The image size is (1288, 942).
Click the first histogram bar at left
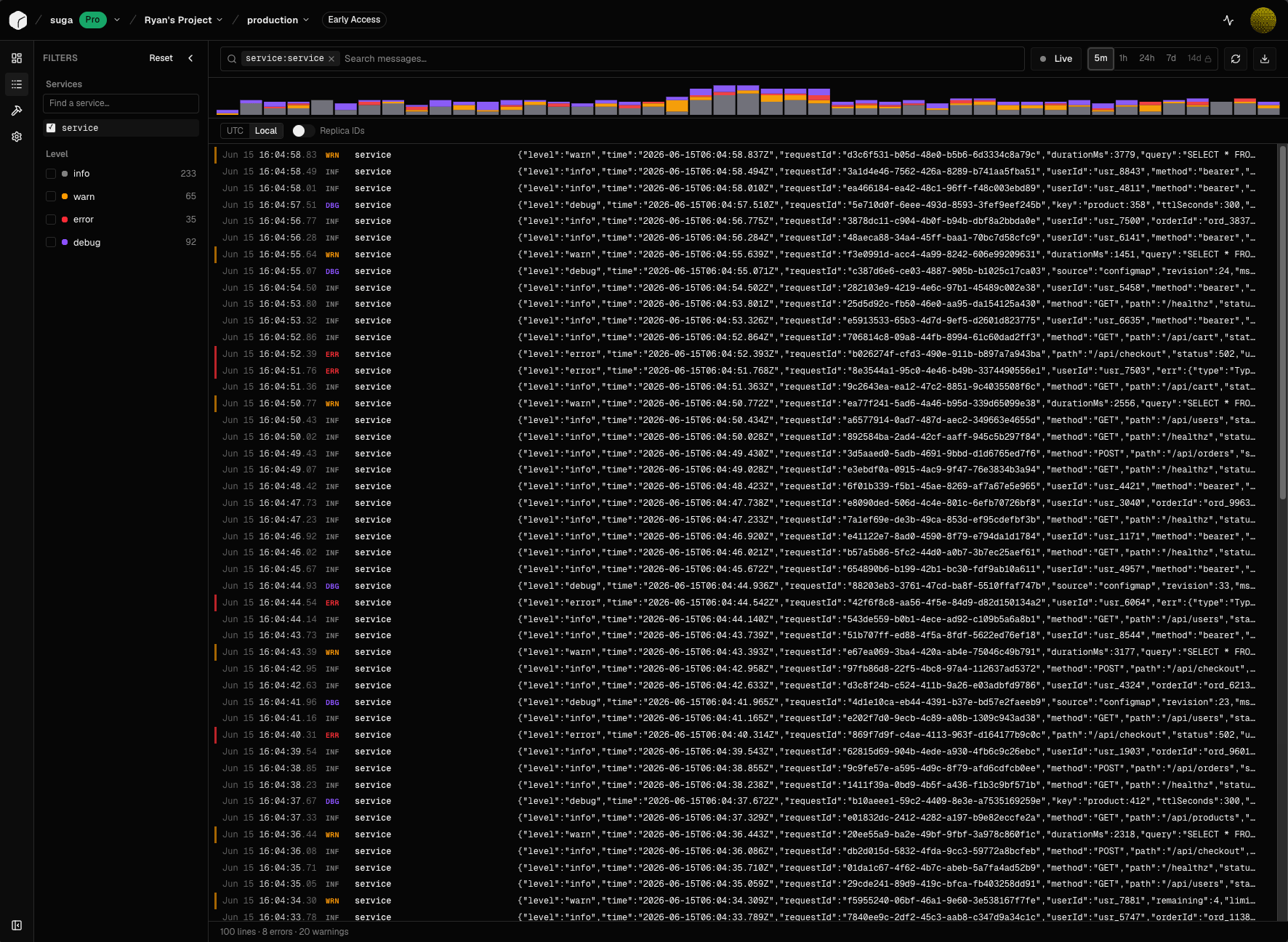[x=228, y=112]
